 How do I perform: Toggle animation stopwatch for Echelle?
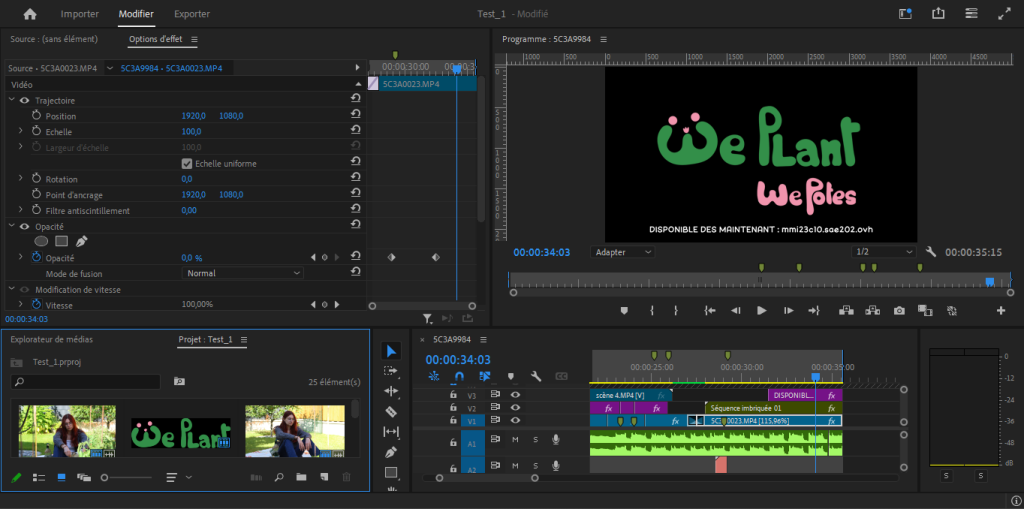[x=36, y=131]
